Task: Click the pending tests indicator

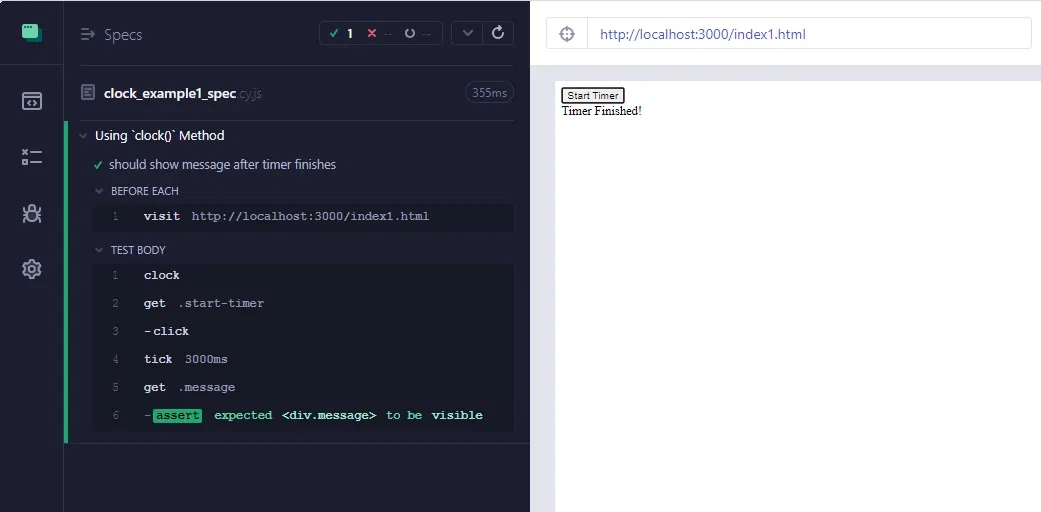Action: (417, 33)
